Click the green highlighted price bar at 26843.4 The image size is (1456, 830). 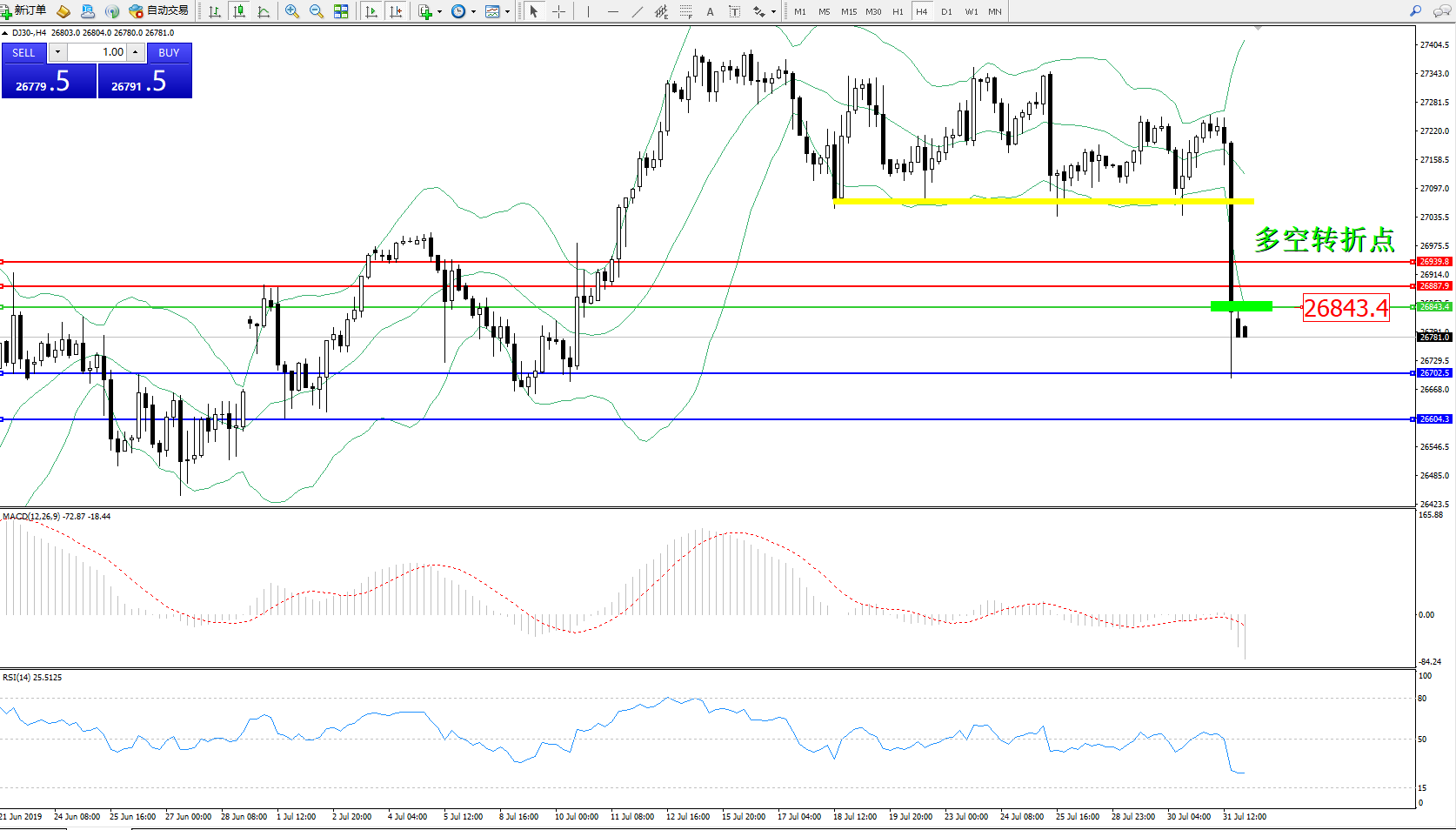[x=1241, y=306]
